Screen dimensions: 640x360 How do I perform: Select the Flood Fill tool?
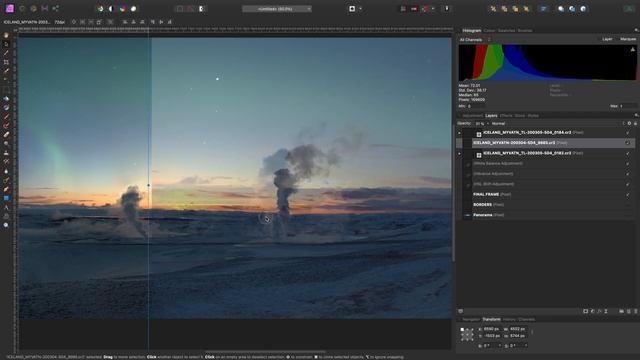[6, 98]
